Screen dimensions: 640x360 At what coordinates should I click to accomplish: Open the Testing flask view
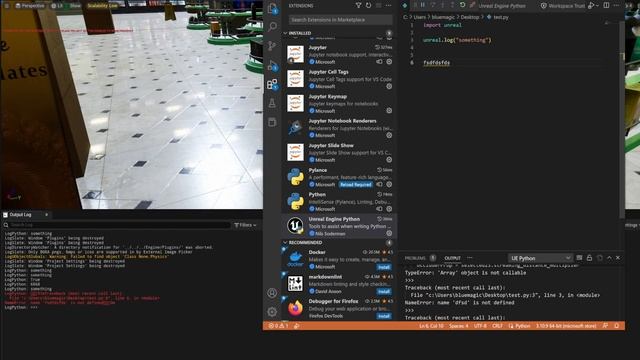(272, 103)
